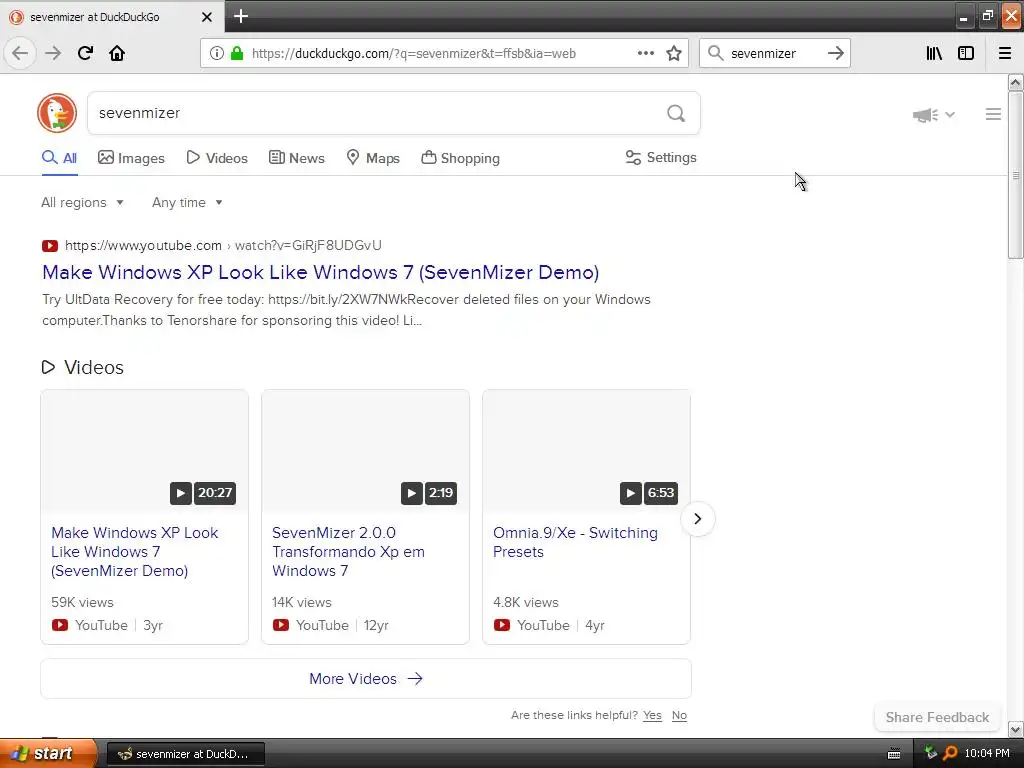Screen dimensions: 1024x768
Task: Select the All results tab
Action: click(x=59, y=158)
